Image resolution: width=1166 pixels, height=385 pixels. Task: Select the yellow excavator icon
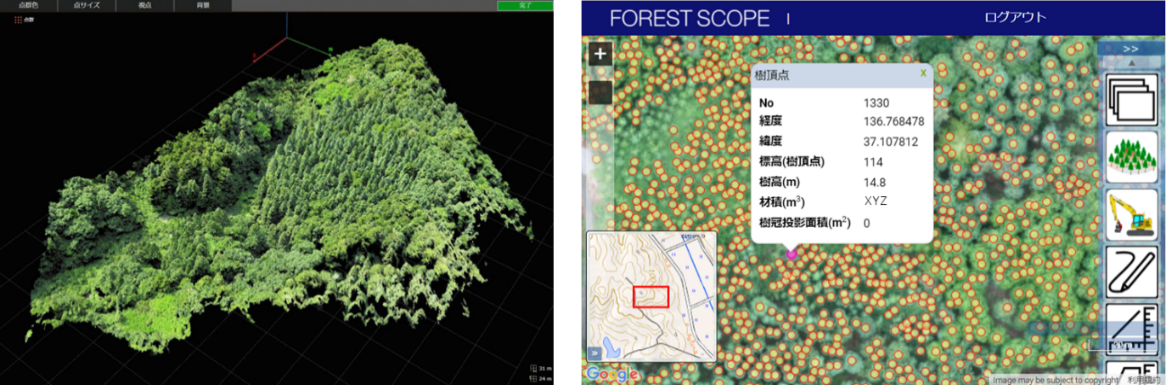[1132, 215]
